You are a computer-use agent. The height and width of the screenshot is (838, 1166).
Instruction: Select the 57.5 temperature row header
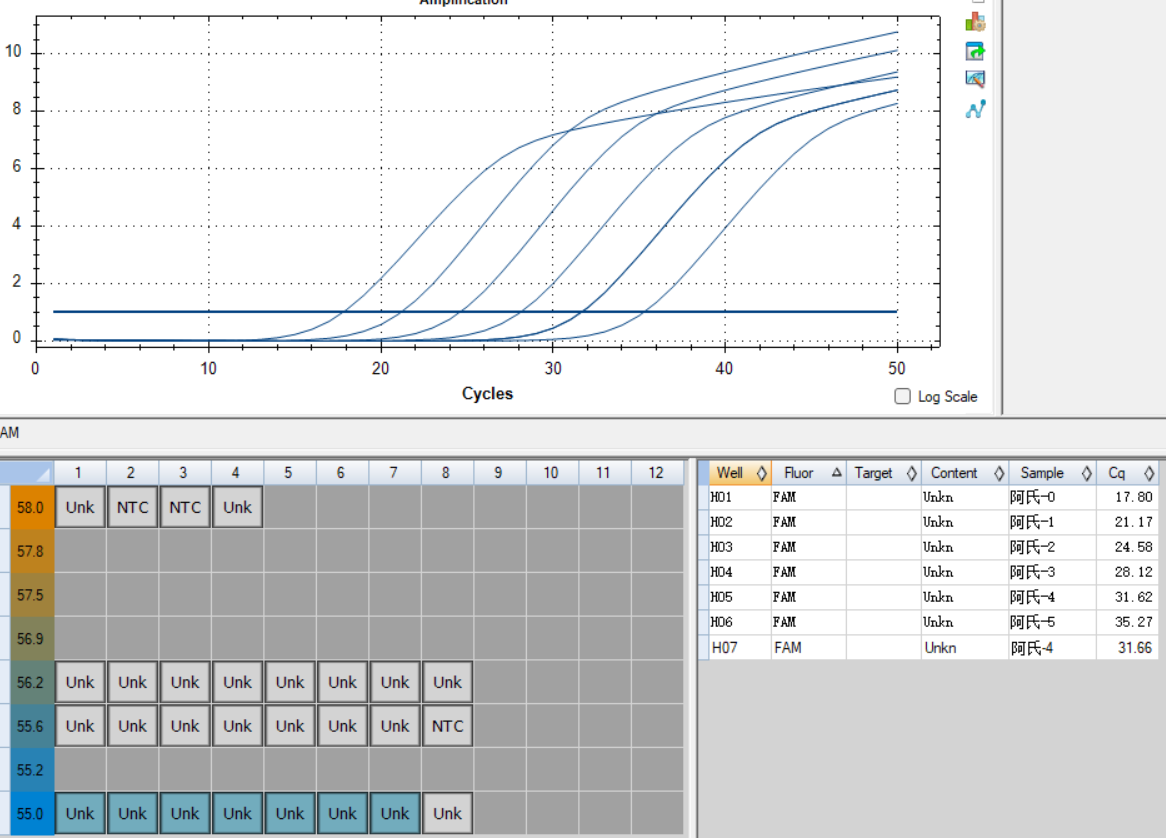[31, 595]
